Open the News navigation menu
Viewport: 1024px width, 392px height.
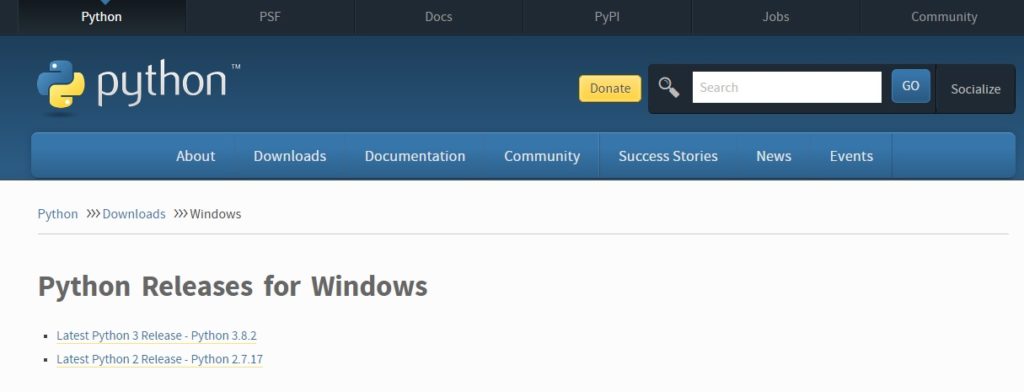[x=774, y=156]
